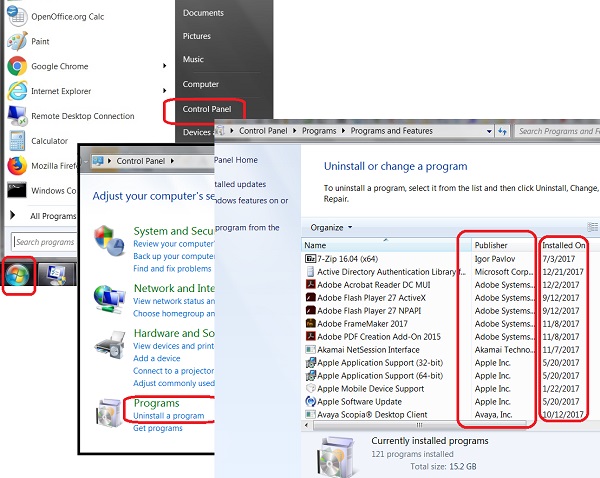Open Computer from Start menu
The image size is (600, 478).
tap(201, 84)
